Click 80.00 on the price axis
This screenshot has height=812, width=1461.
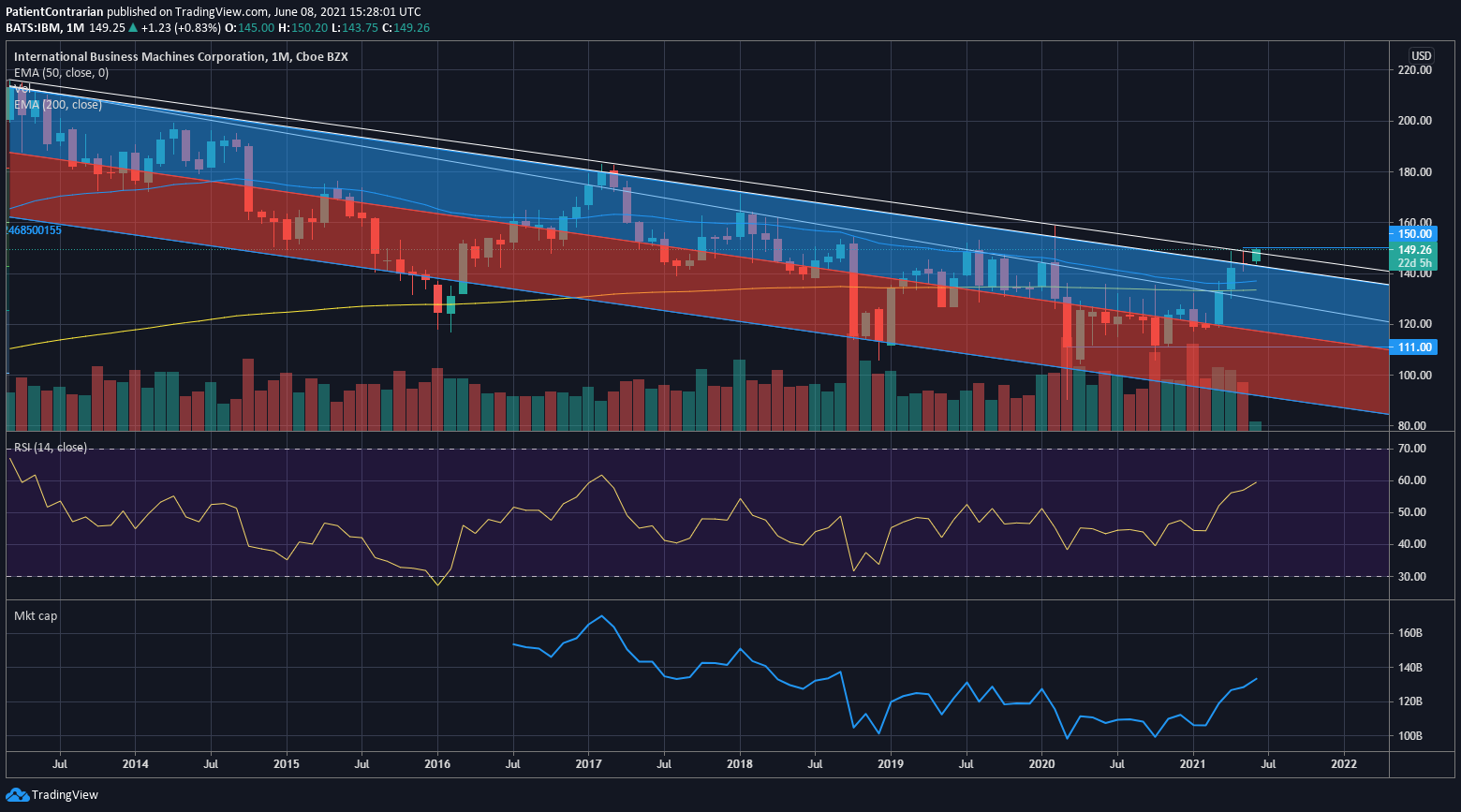(1414, 426)
